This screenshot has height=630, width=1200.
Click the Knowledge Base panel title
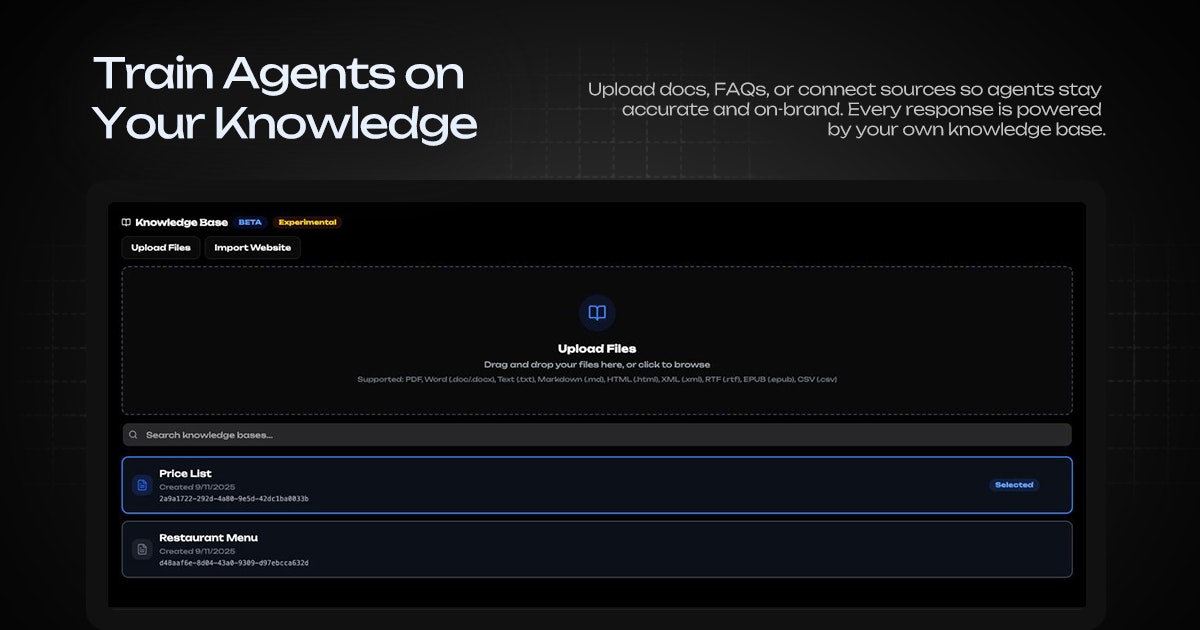tap(181, 222)
